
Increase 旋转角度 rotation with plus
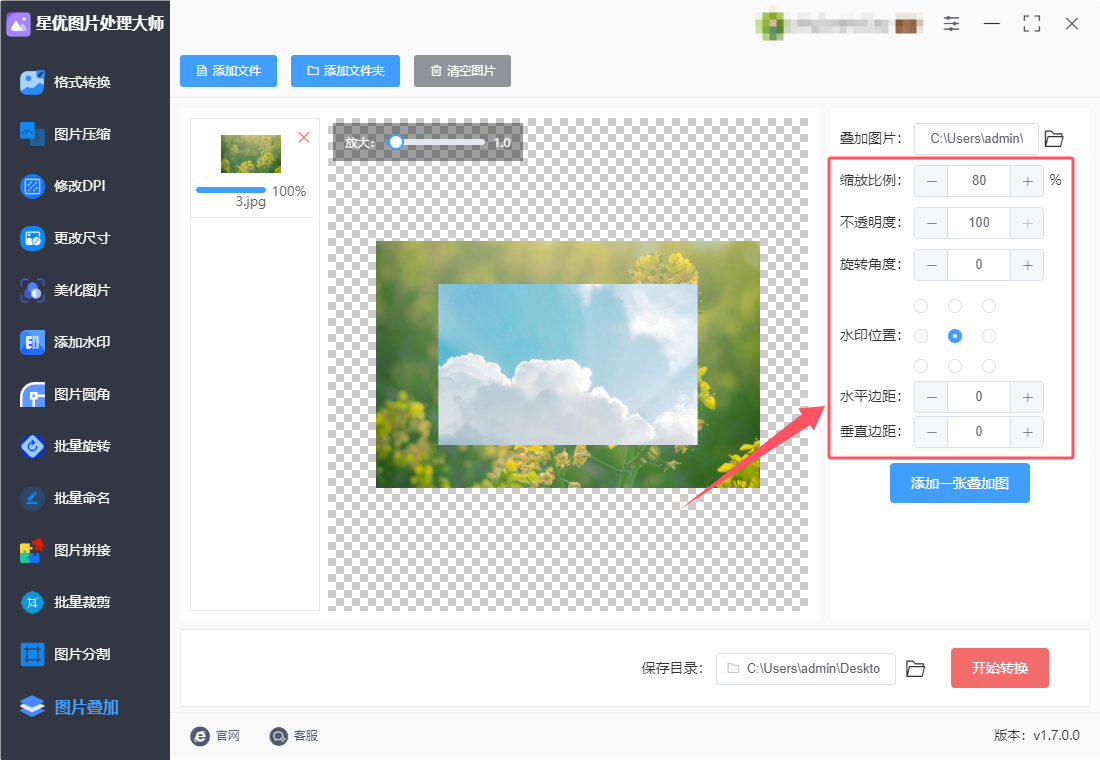[x=1027, y=265]
